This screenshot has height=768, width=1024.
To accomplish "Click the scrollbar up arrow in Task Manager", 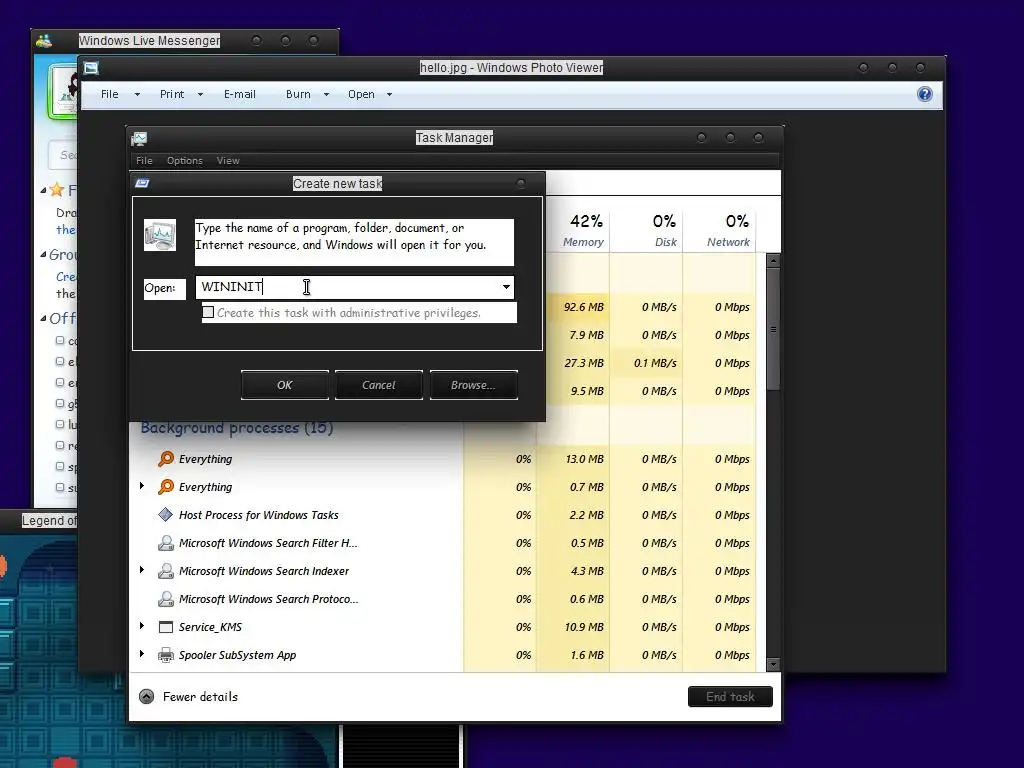I will (x=773, y=261).
